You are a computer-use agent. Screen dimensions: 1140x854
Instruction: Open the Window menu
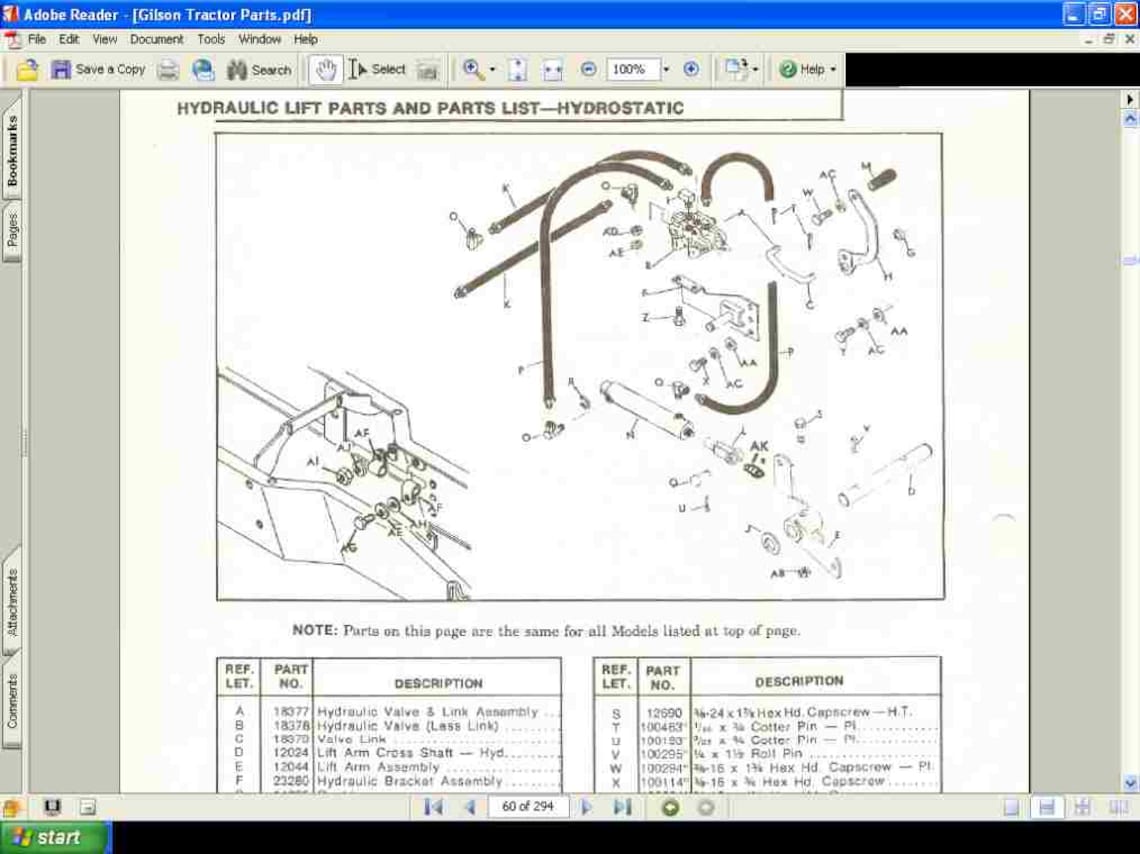click(x=260, y=39)
